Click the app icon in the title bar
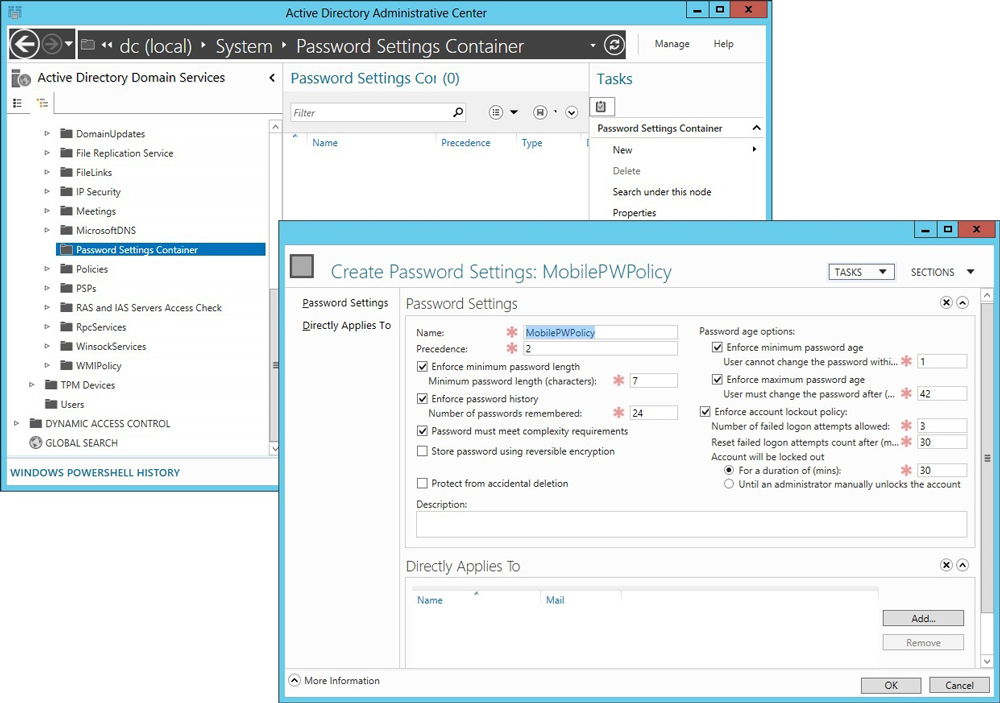This screenshot has width=1000, height=703. pyautogui.click(x=14, y=11)
